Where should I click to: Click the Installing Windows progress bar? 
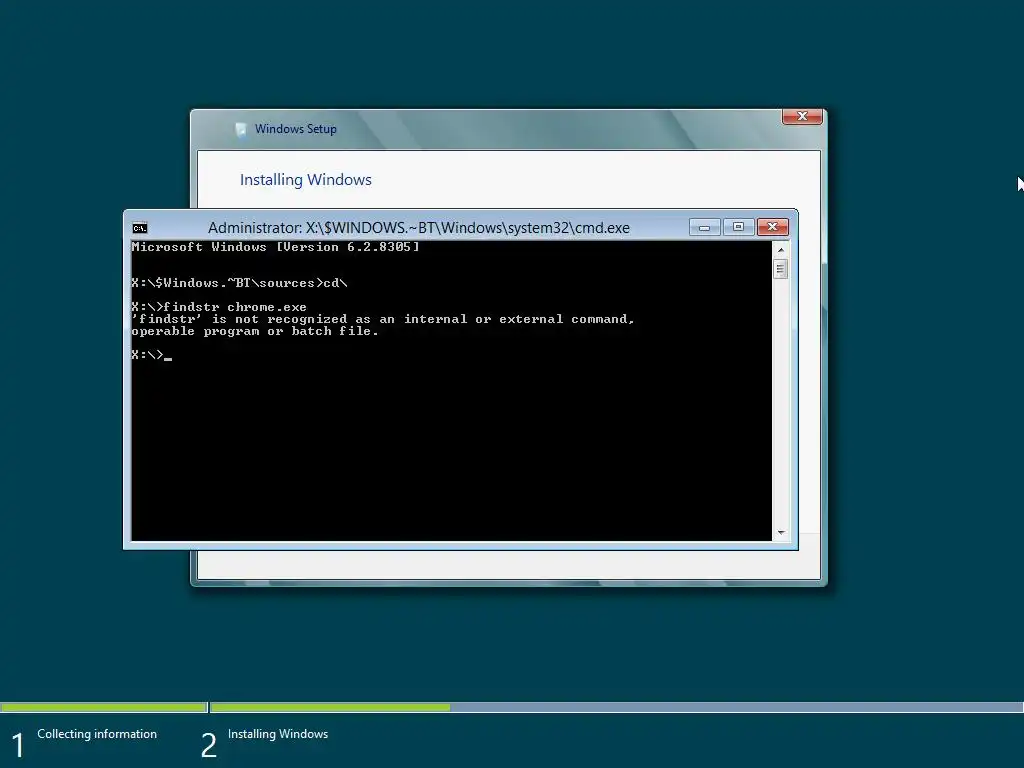tap(617, 707)
